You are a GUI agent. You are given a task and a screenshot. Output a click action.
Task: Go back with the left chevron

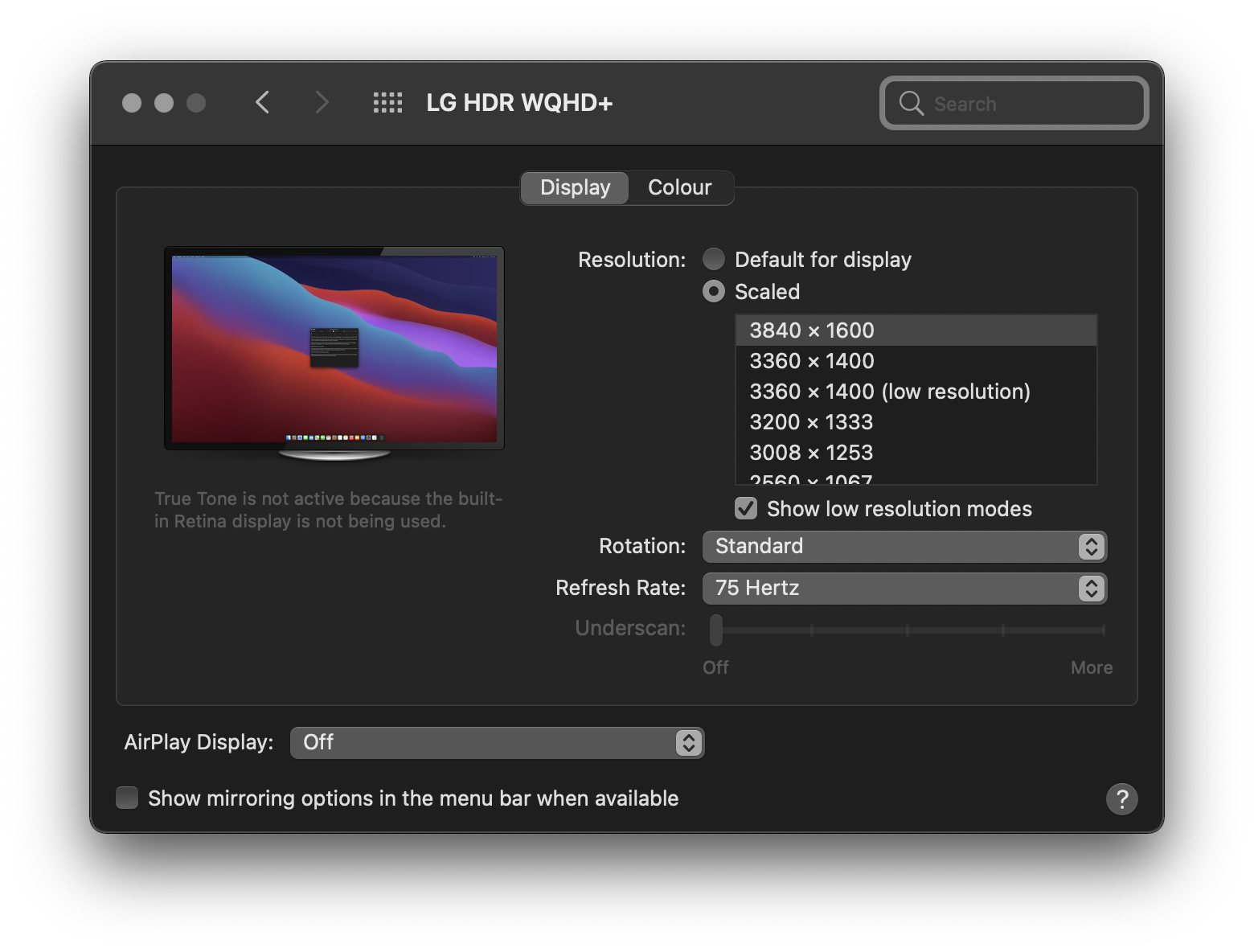pos(262,102)
